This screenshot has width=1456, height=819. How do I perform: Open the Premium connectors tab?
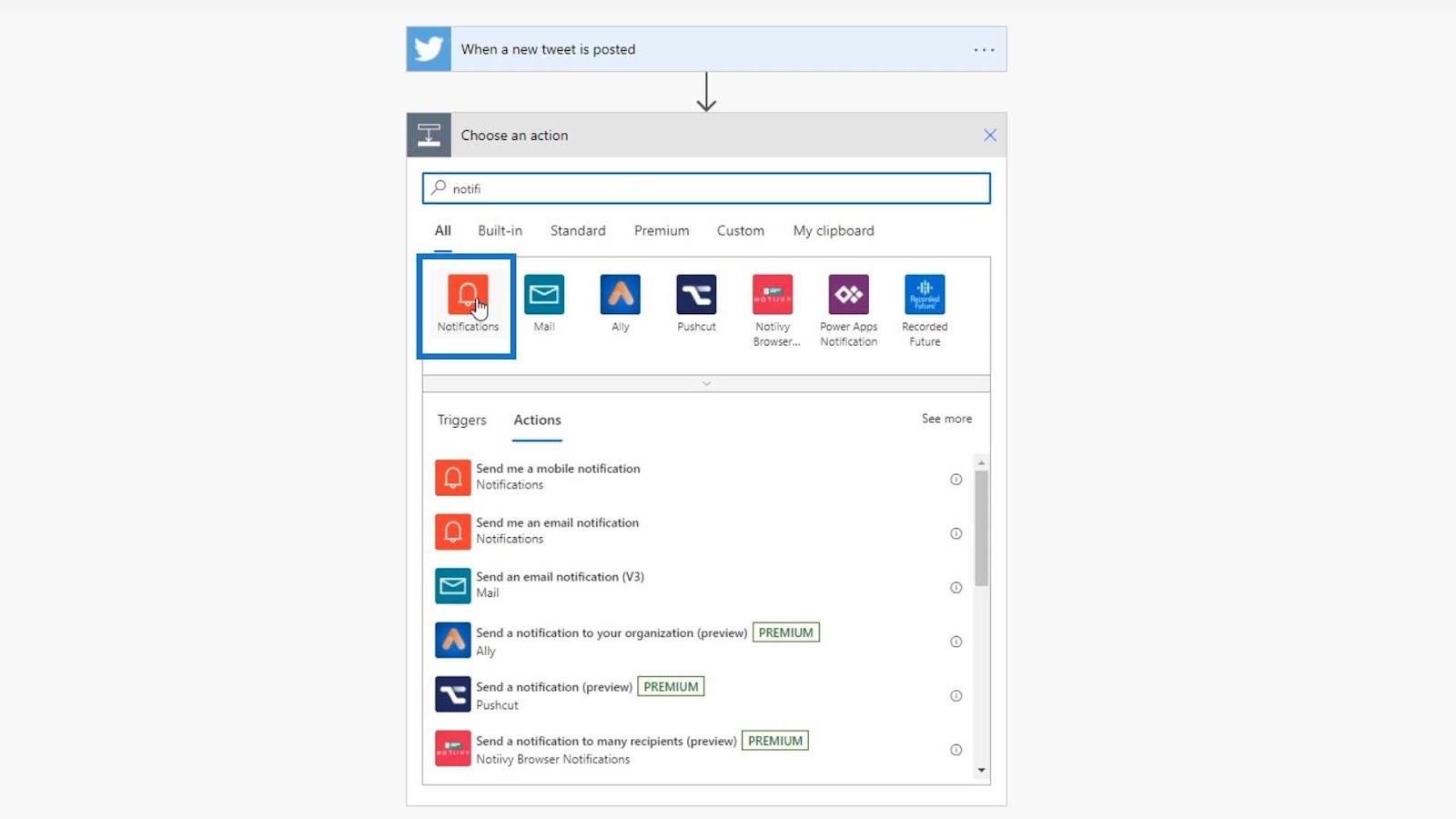[x=662, y=231]
